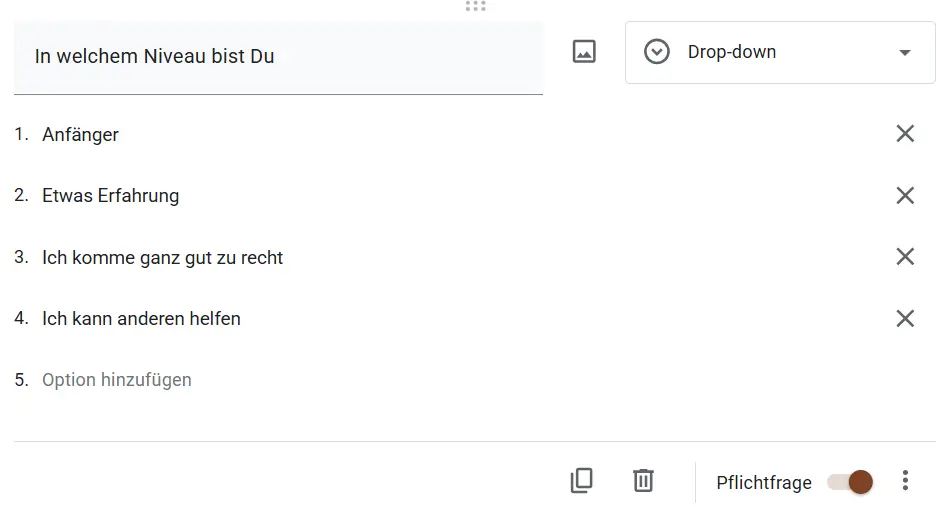Click the dropdown arrow beside Drop-down
Image resolution: width=936 pixels, height=507 pixels.
click(905, 53)
